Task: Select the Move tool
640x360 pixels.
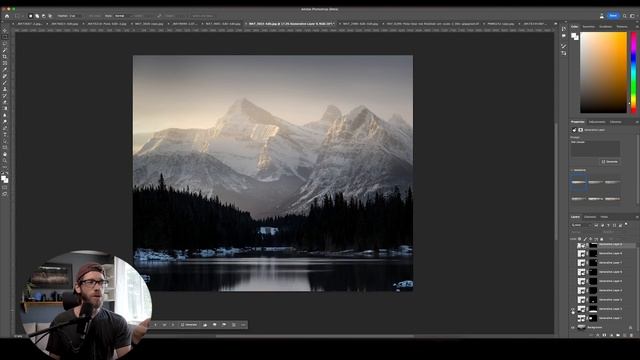Action: 5,31
